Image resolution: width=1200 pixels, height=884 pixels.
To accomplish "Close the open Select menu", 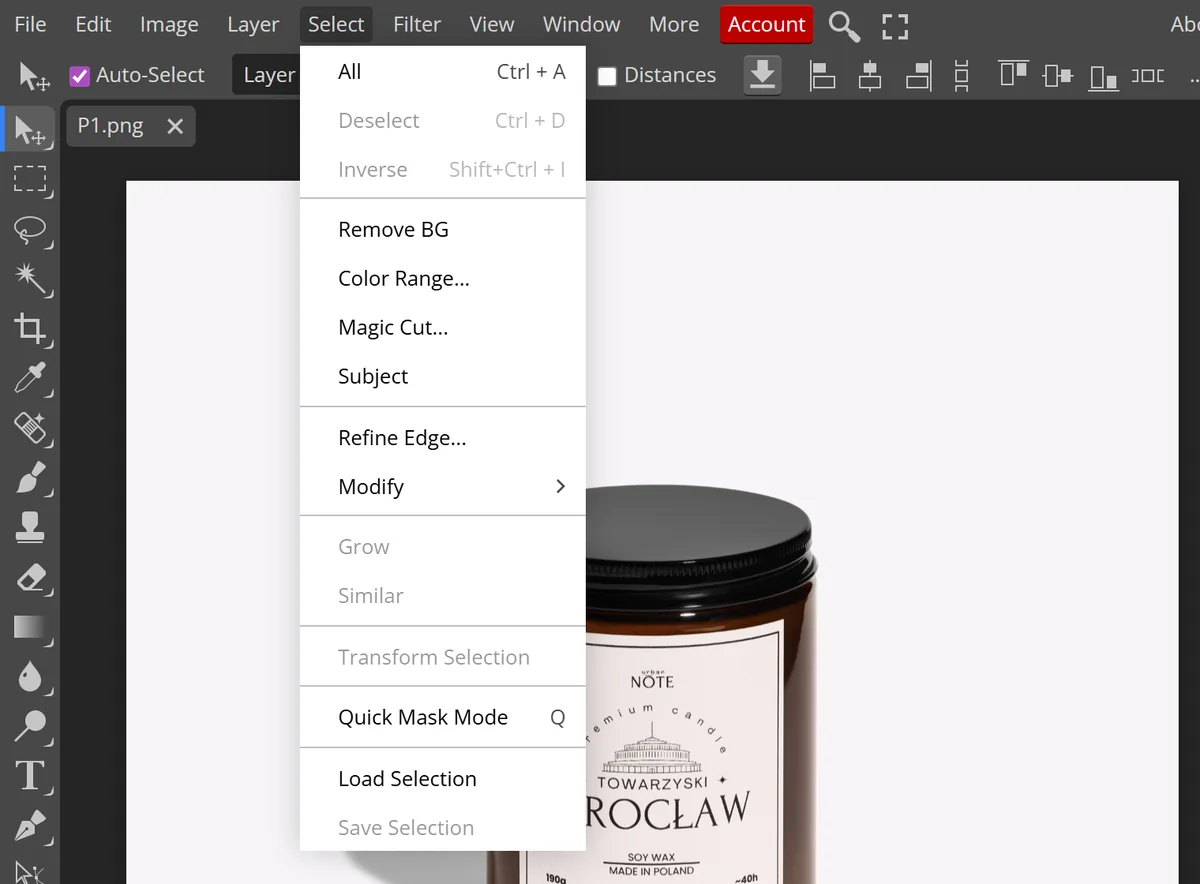I will coord(336,24).
